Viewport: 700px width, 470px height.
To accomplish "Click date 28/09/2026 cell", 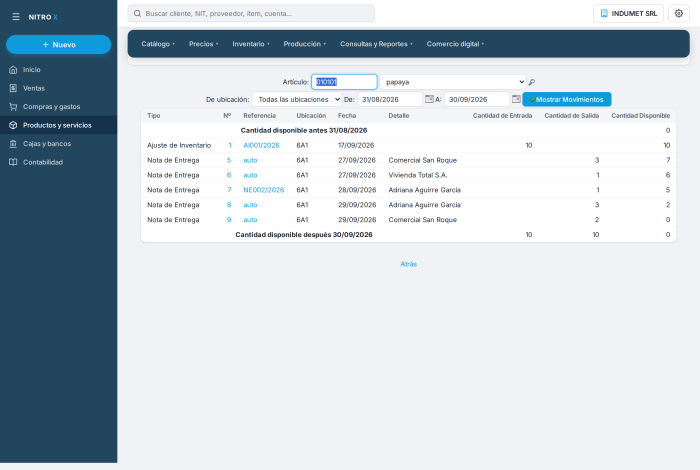I will click(x=357, y=190).
